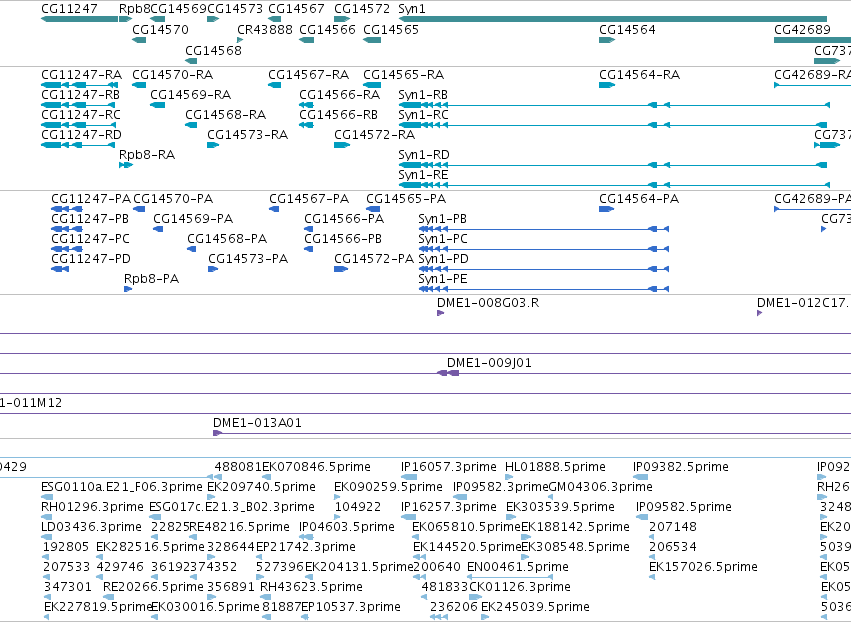The width and height of the screenshot is (851, 622).
Task: Click the CG14565-RA transcript label
Action: pyautogui.click(x=403, y=75)
